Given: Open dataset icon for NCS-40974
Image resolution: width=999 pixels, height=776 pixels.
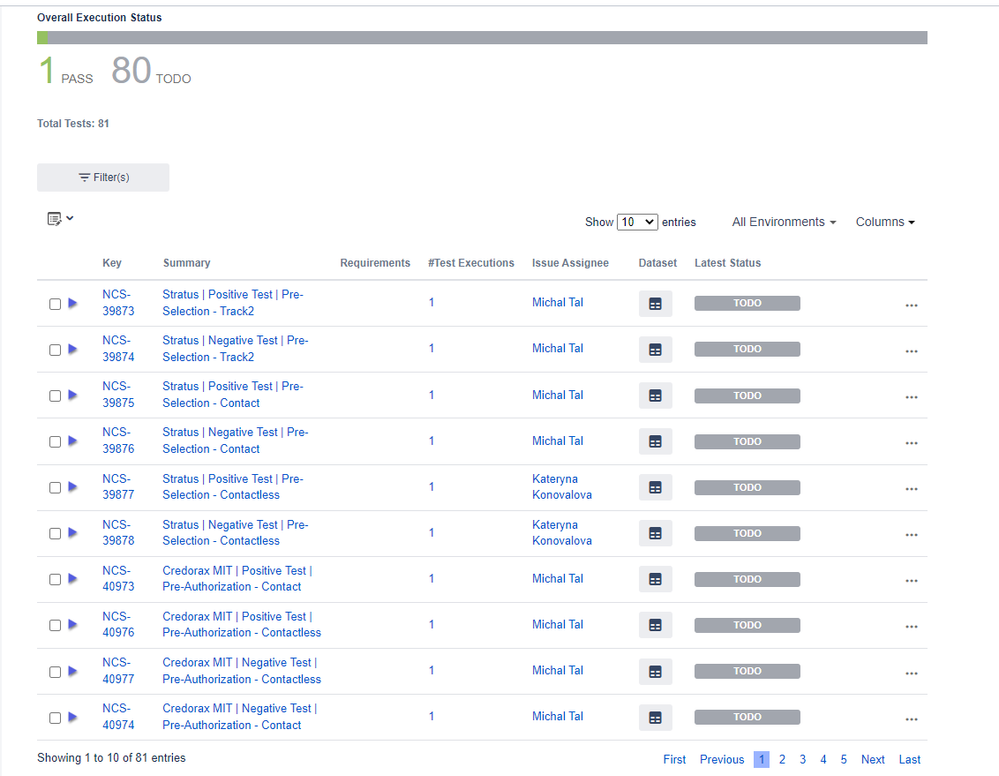Looking at the screenshot, I should click(x=655, y=717).
